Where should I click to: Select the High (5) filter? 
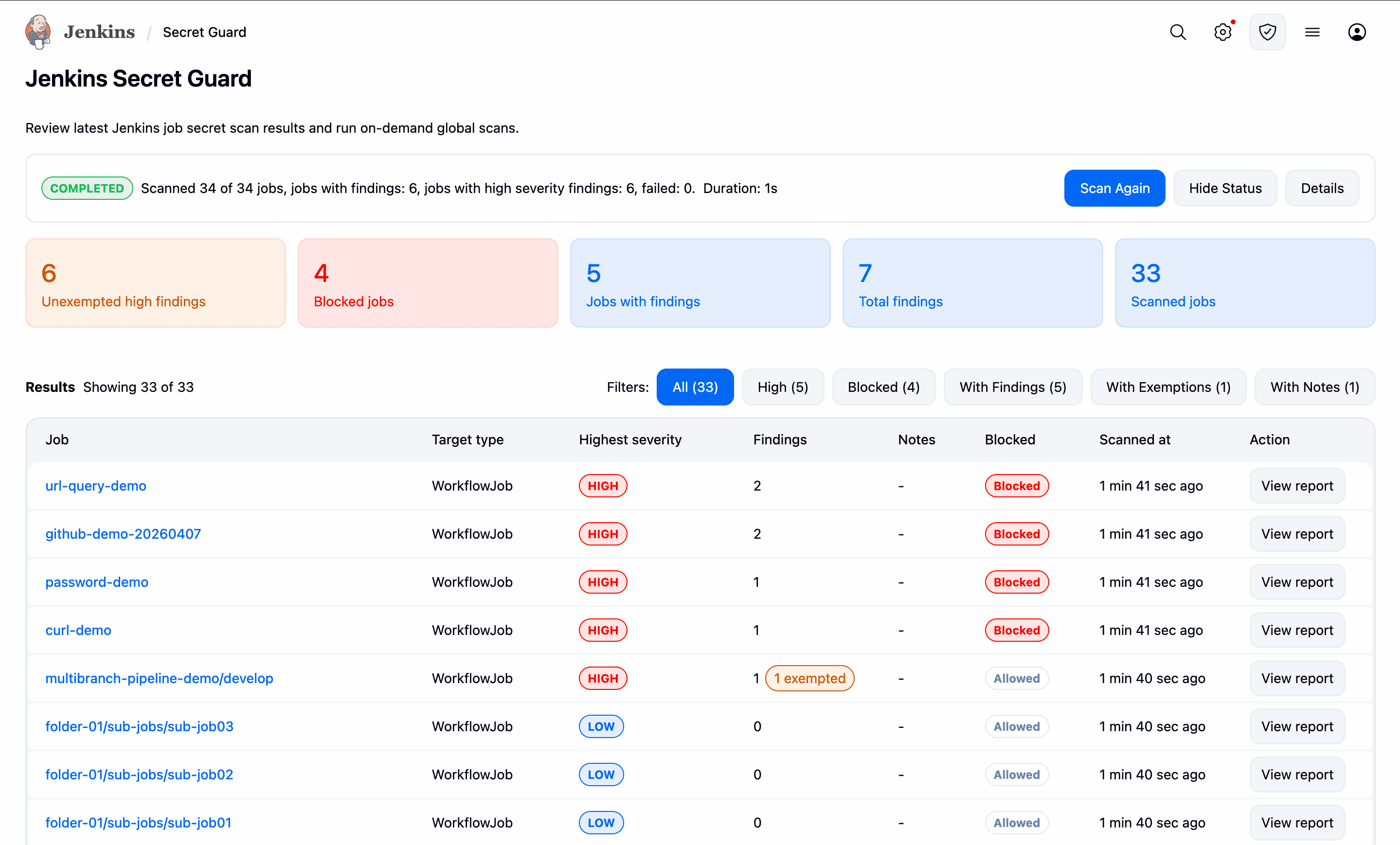[x=782, y=387]
